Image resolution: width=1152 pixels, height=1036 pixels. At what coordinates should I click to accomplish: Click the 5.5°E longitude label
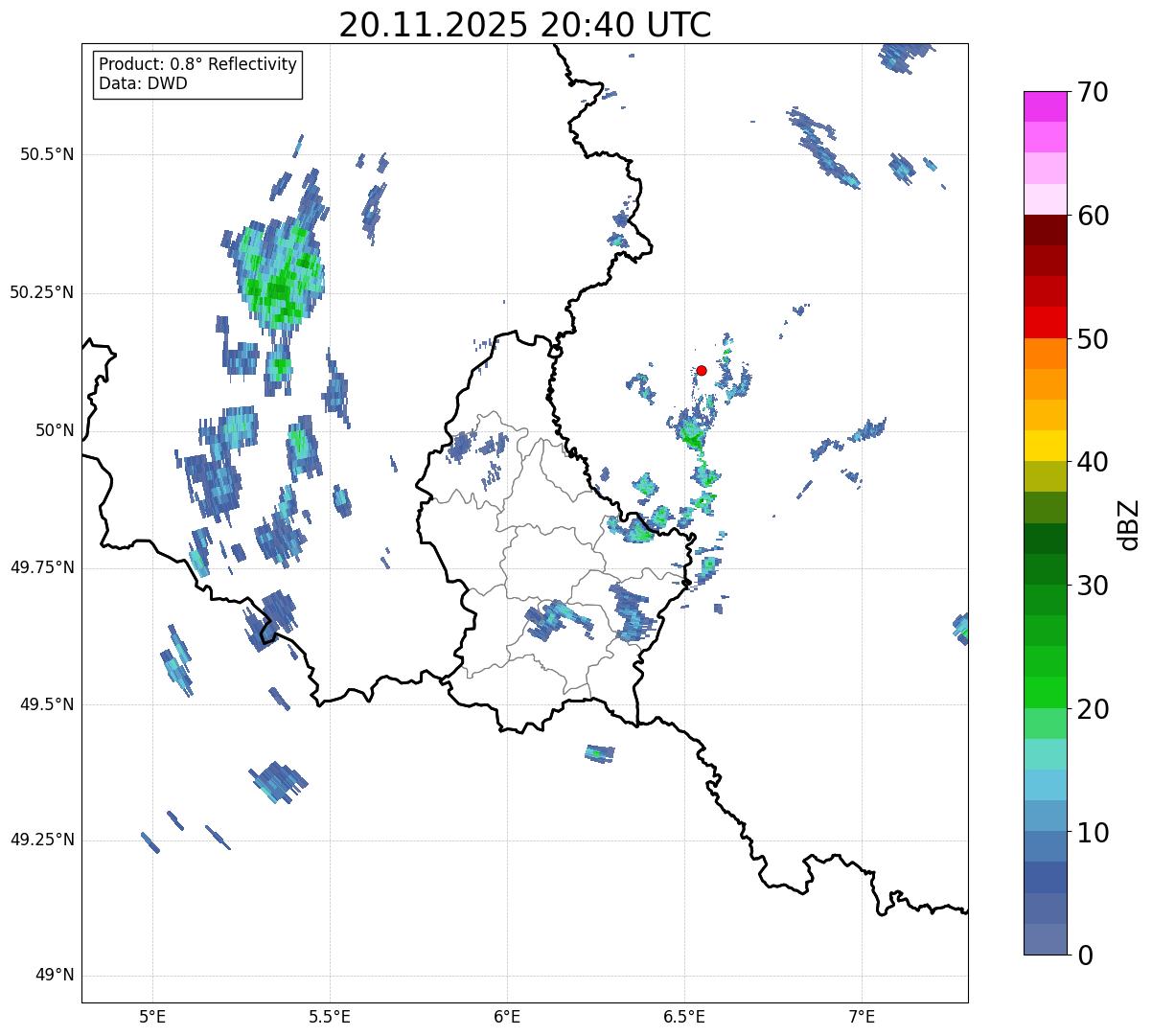330,1016
